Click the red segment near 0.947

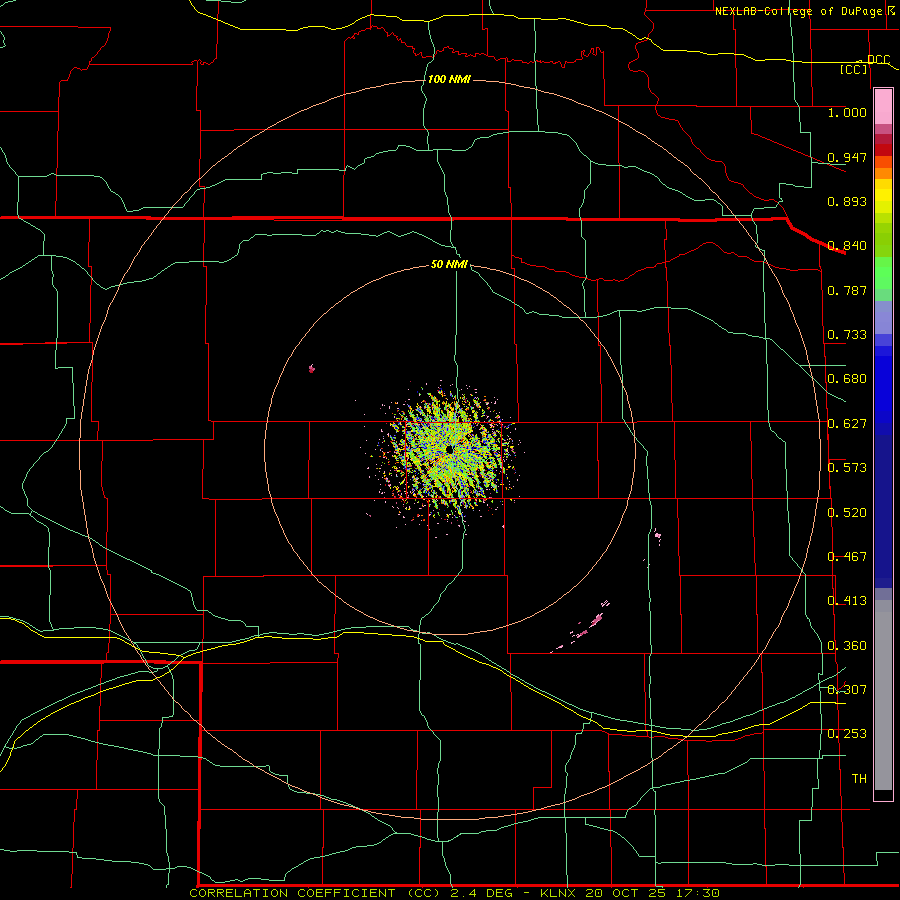(x=883, y=150)
